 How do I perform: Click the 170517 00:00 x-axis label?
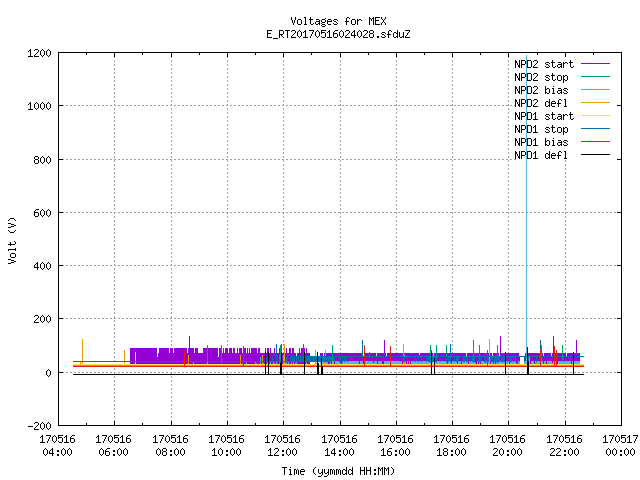[620, 446]
